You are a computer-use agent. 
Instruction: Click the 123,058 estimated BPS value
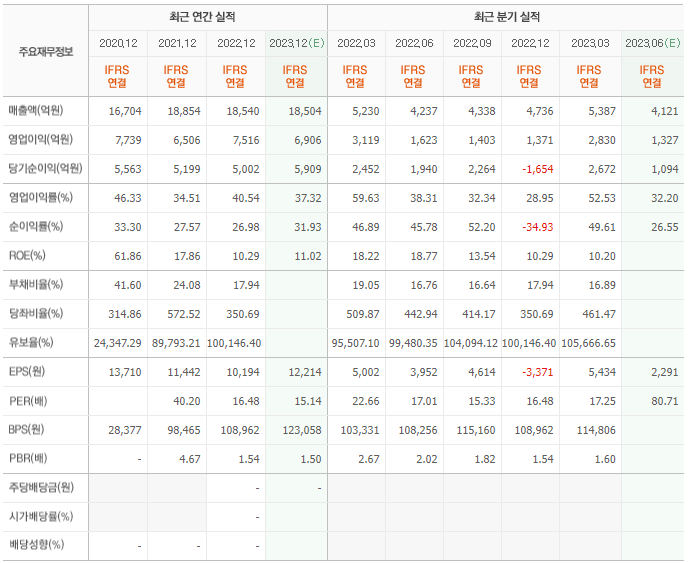point(302,430)
